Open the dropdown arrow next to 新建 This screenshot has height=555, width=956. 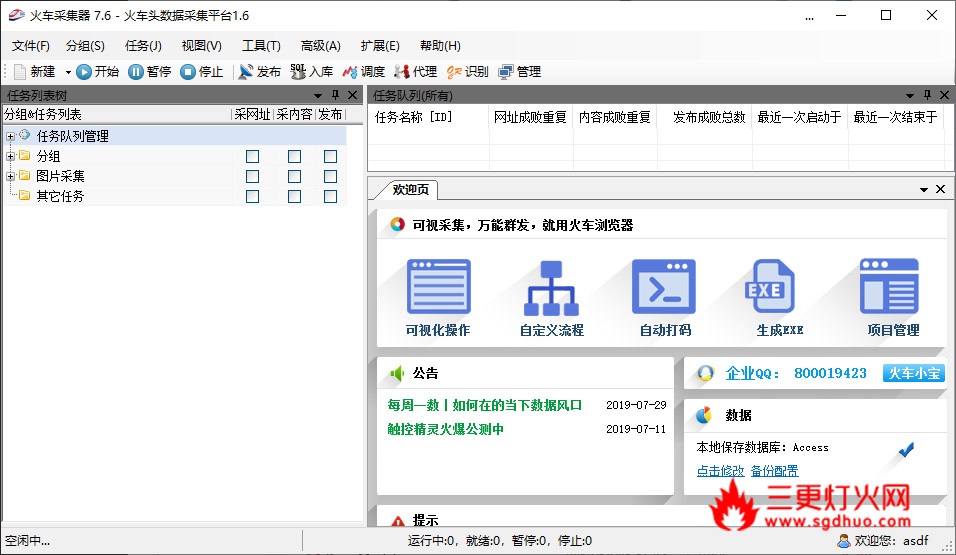click(x=68, y=72)
